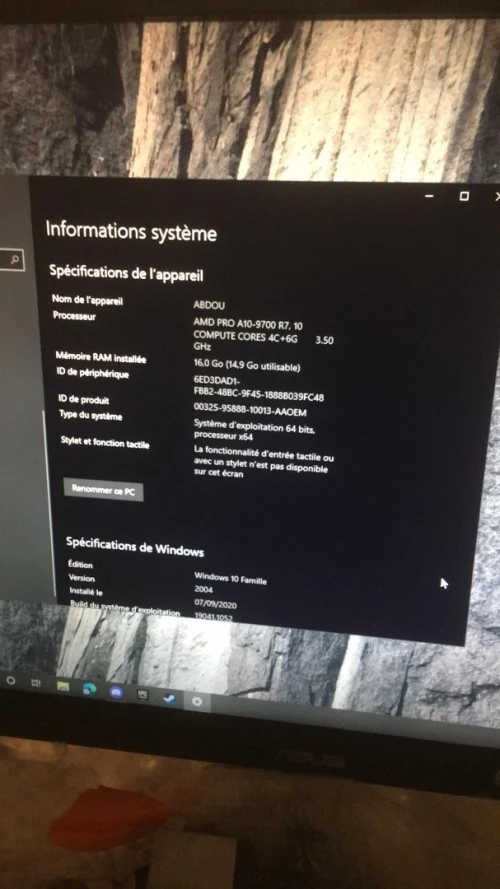Select OS build number 19041.1052
500x889 pixels.
tap(213, 617)
